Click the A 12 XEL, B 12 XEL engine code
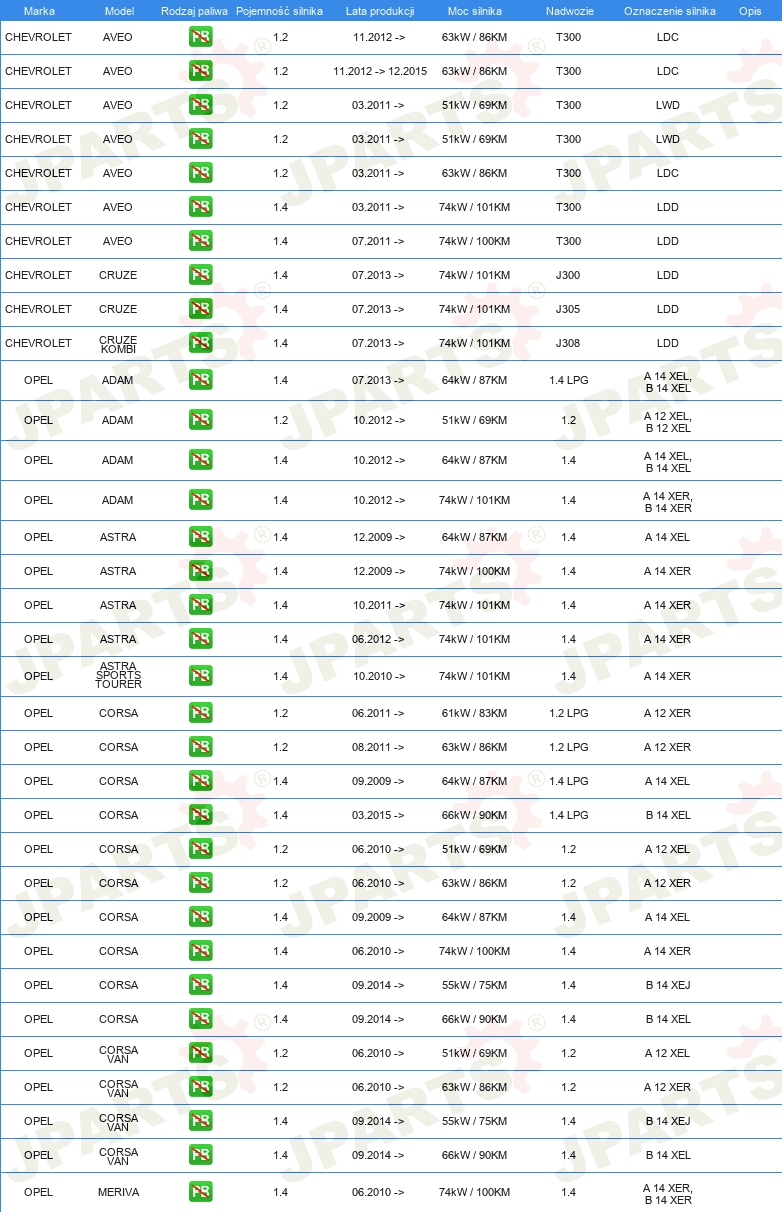 point(668,422)
